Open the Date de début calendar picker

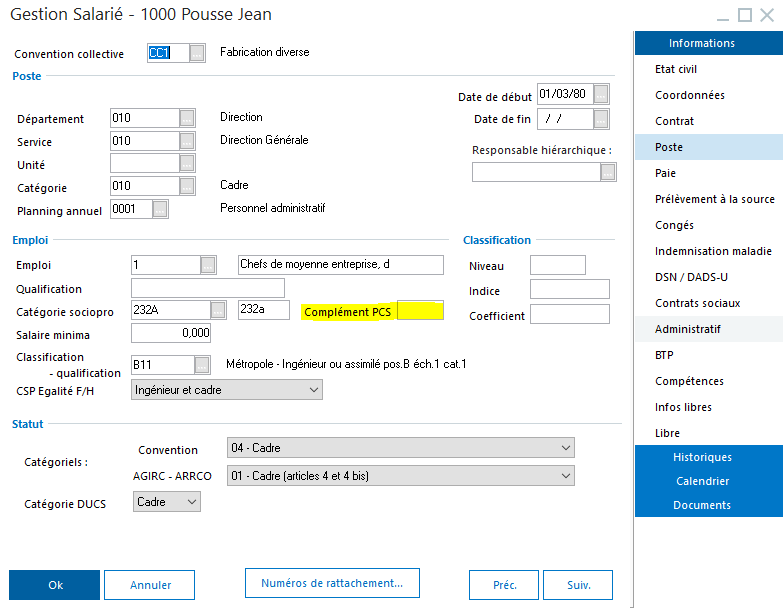600,95
